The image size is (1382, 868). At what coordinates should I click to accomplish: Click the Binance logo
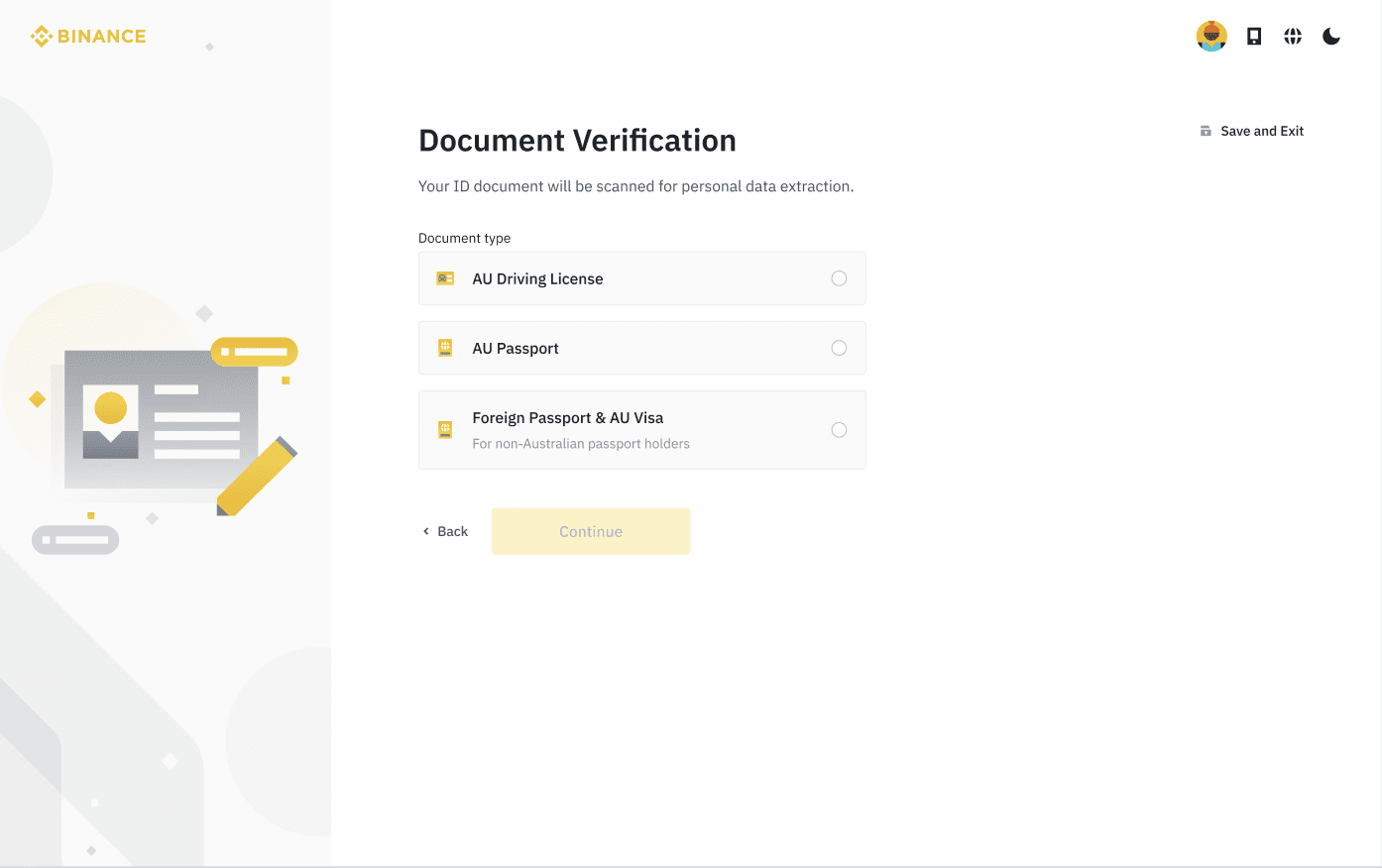88,37
